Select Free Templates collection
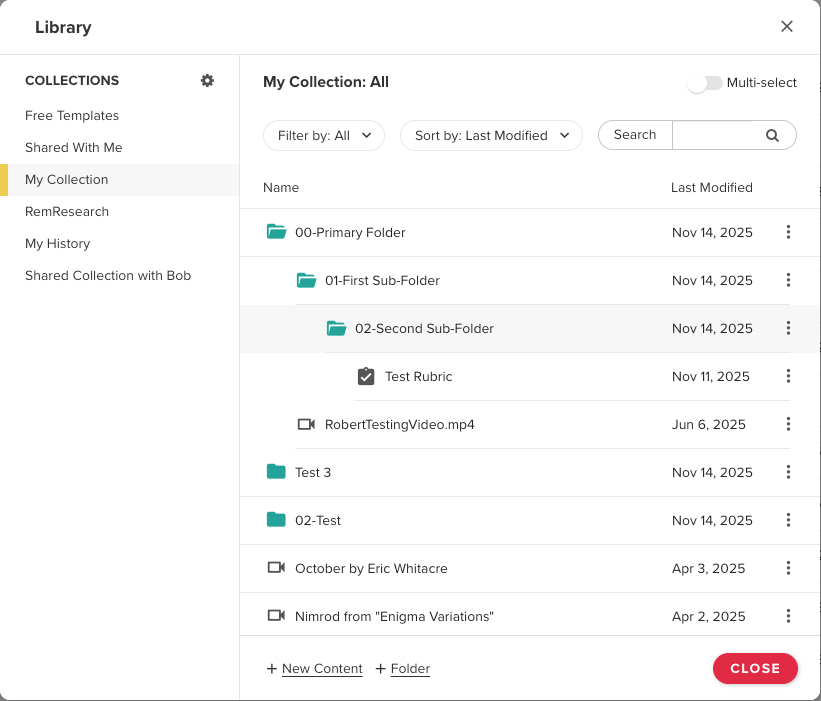 click(72, 116)
